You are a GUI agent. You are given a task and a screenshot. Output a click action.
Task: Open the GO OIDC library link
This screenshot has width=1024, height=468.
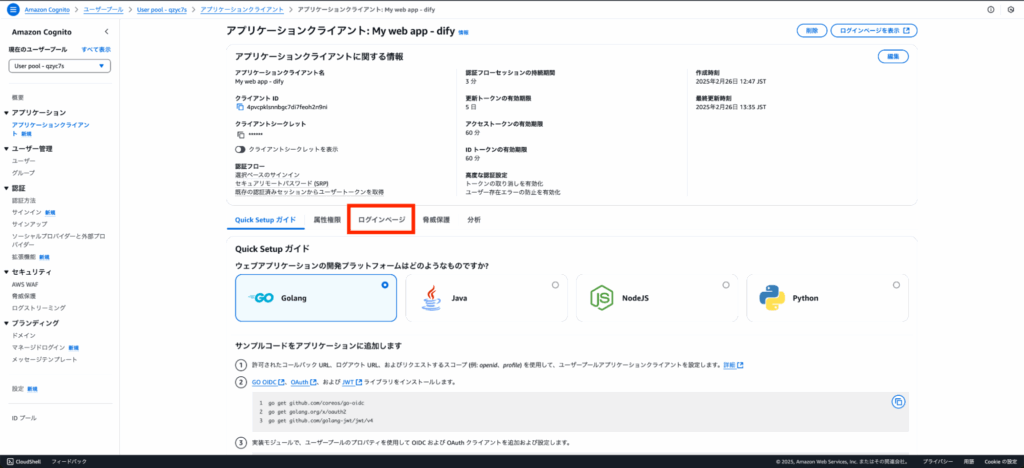point(266,382)
